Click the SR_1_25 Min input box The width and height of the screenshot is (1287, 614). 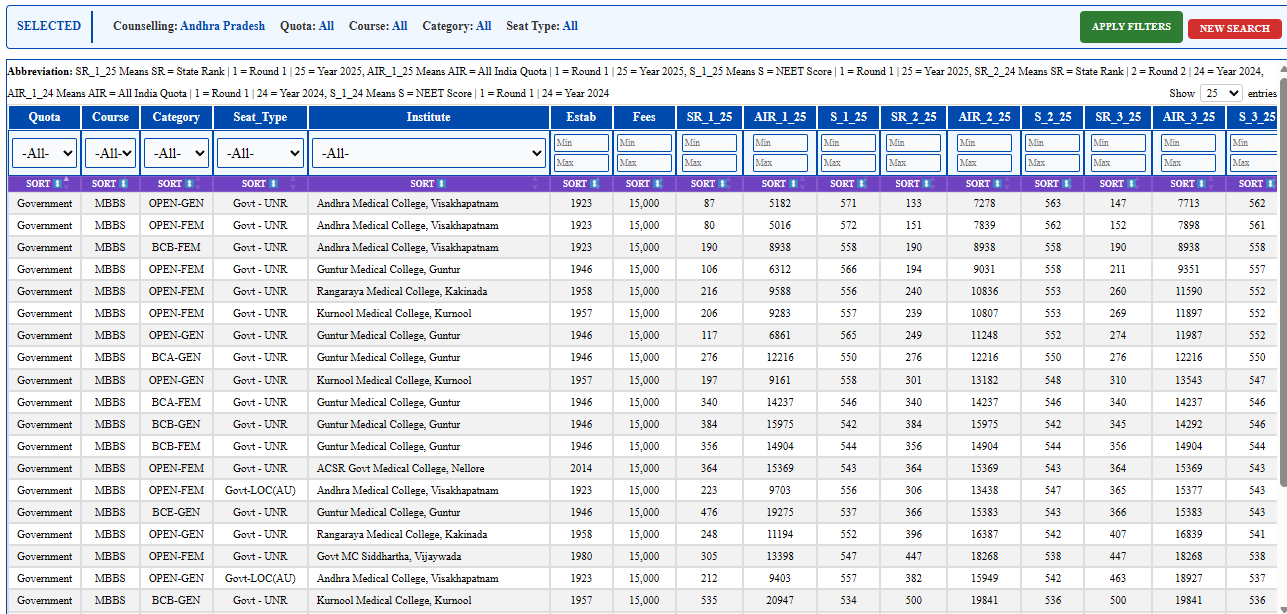pyautogui.click(x=709, y=143)
